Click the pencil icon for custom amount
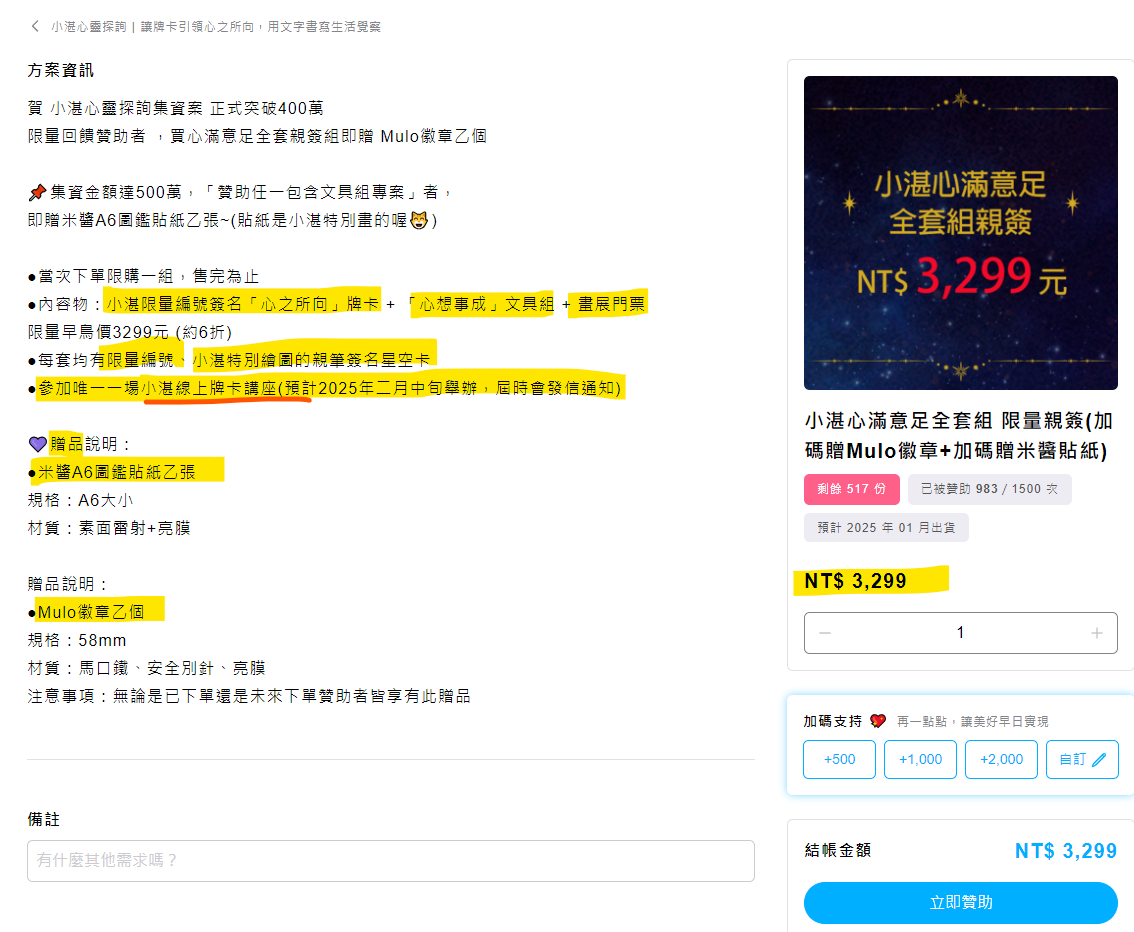 (1099, 760)
